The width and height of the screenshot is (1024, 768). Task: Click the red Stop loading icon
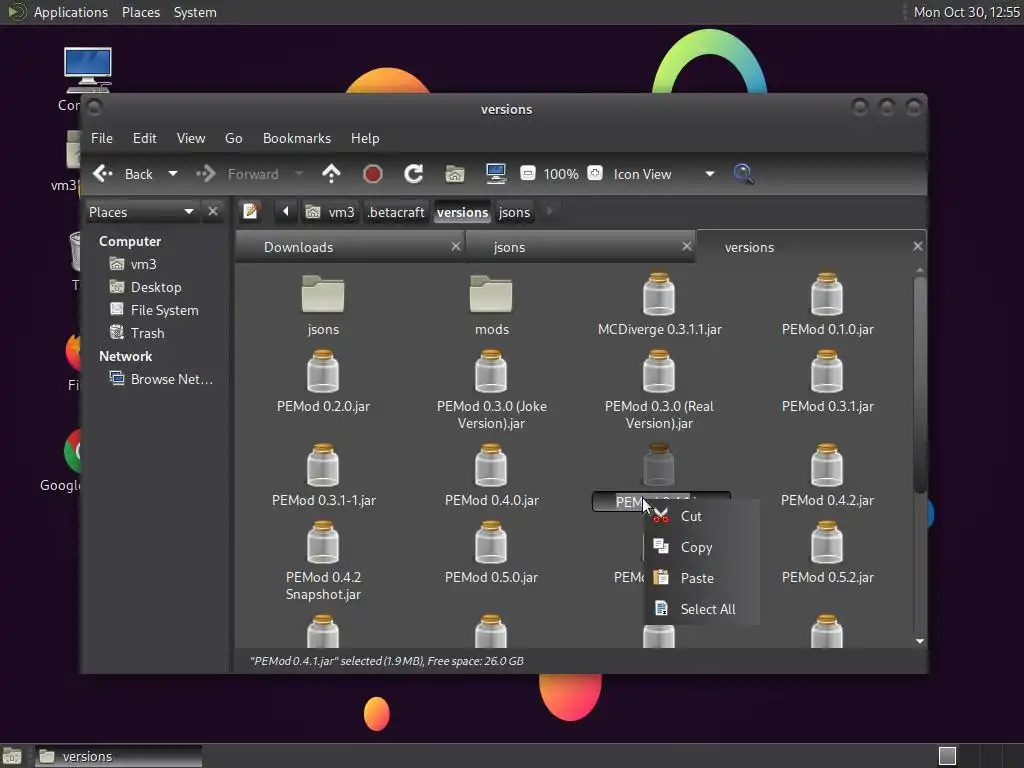point(372,174)
